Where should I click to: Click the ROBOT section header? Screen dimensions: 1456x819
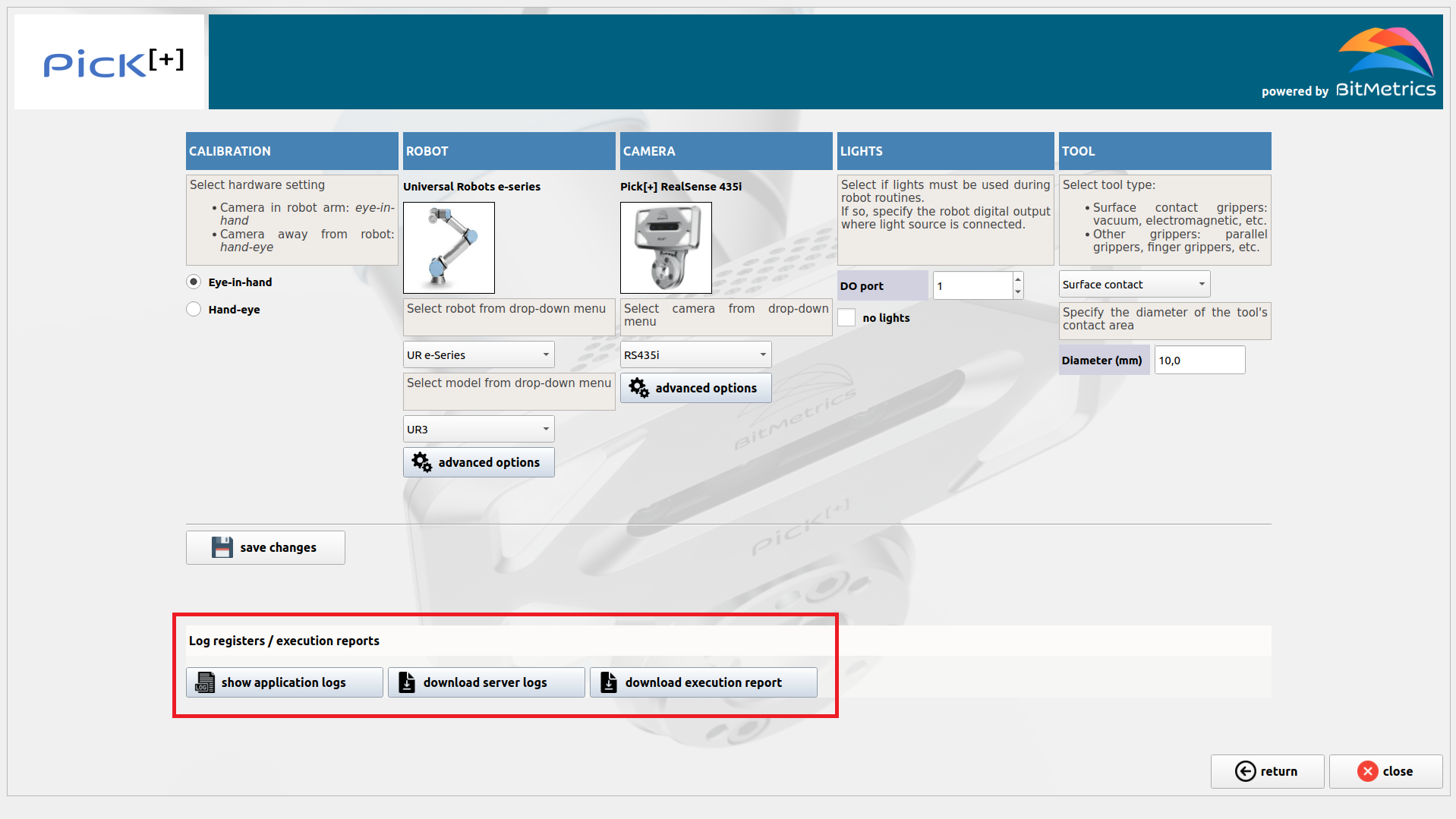[x=509, y=151]
